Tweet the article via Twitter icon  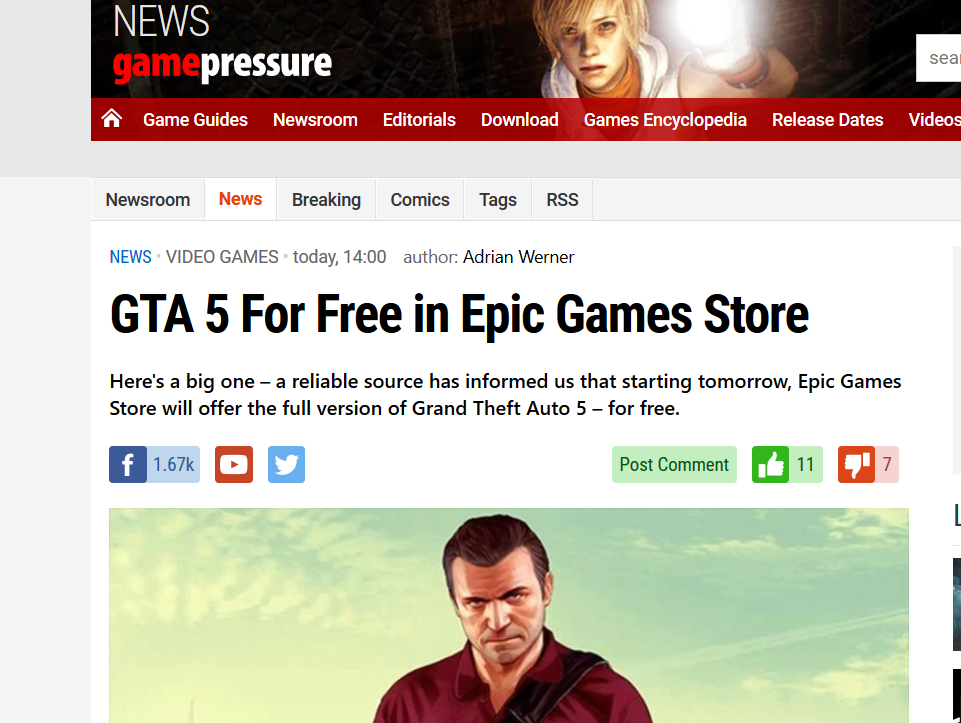286,464
